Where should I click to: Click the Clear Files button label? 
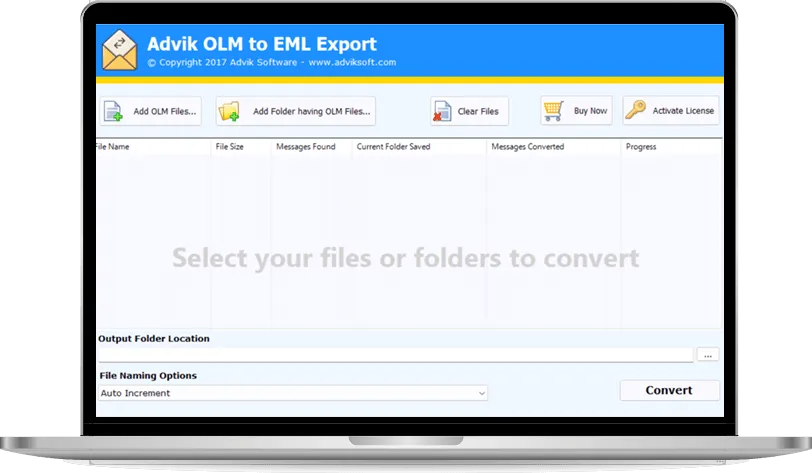tap(478, 111)
